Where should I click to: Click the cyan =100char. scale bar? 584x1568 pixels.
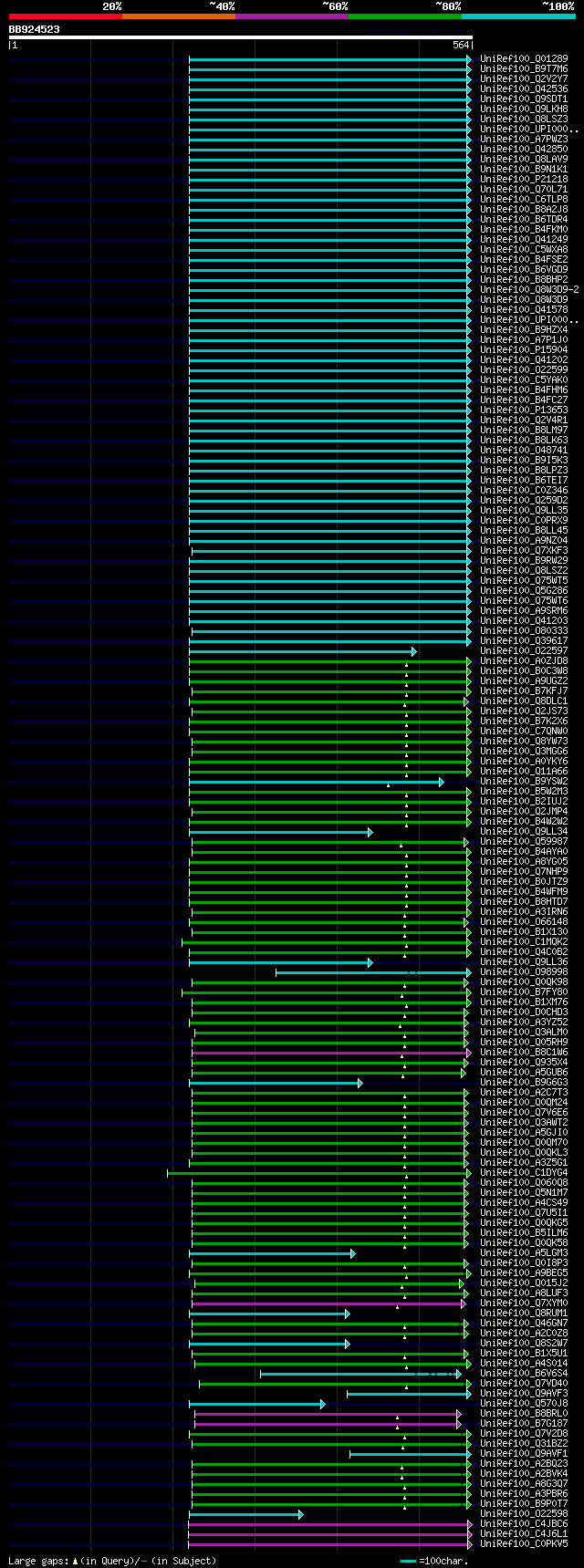click(x=409, y=1562)
